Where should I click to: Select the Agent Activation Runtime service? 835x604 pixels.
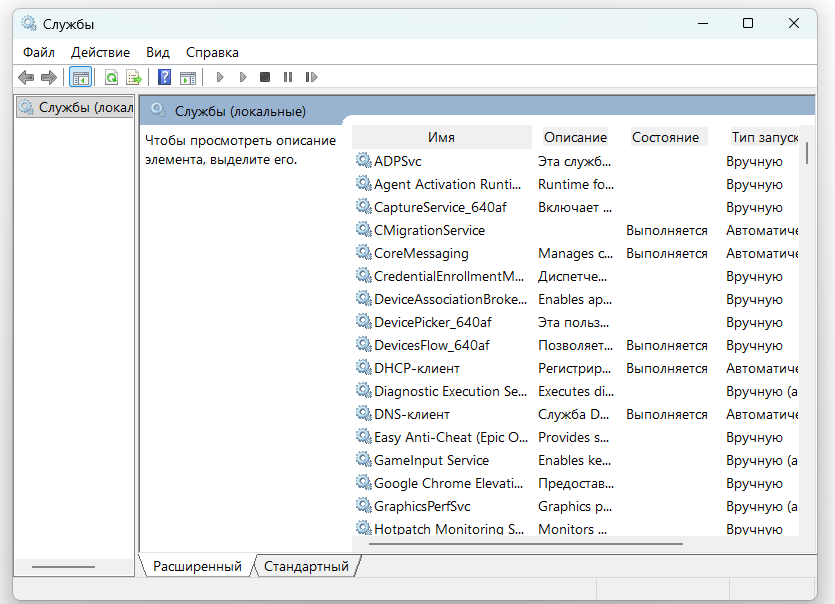tap(577, 184)
